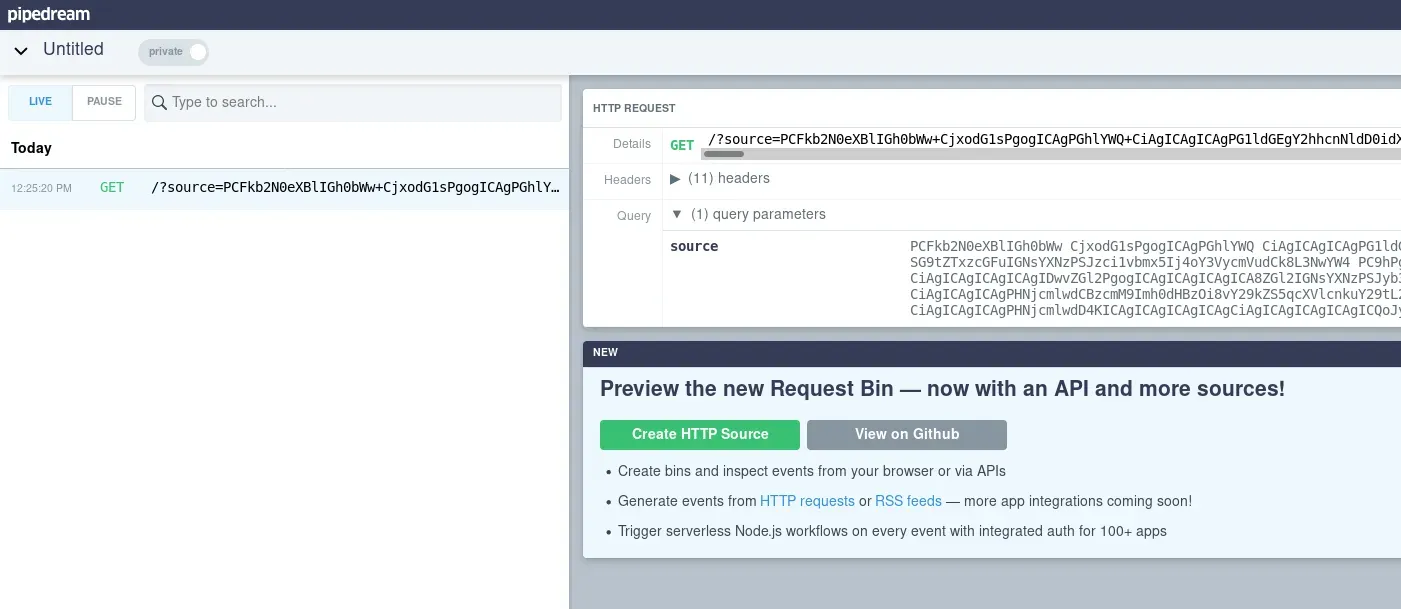Click the GET method label in Details
The width and height of the screenshot is (1401, 609).
682,145
